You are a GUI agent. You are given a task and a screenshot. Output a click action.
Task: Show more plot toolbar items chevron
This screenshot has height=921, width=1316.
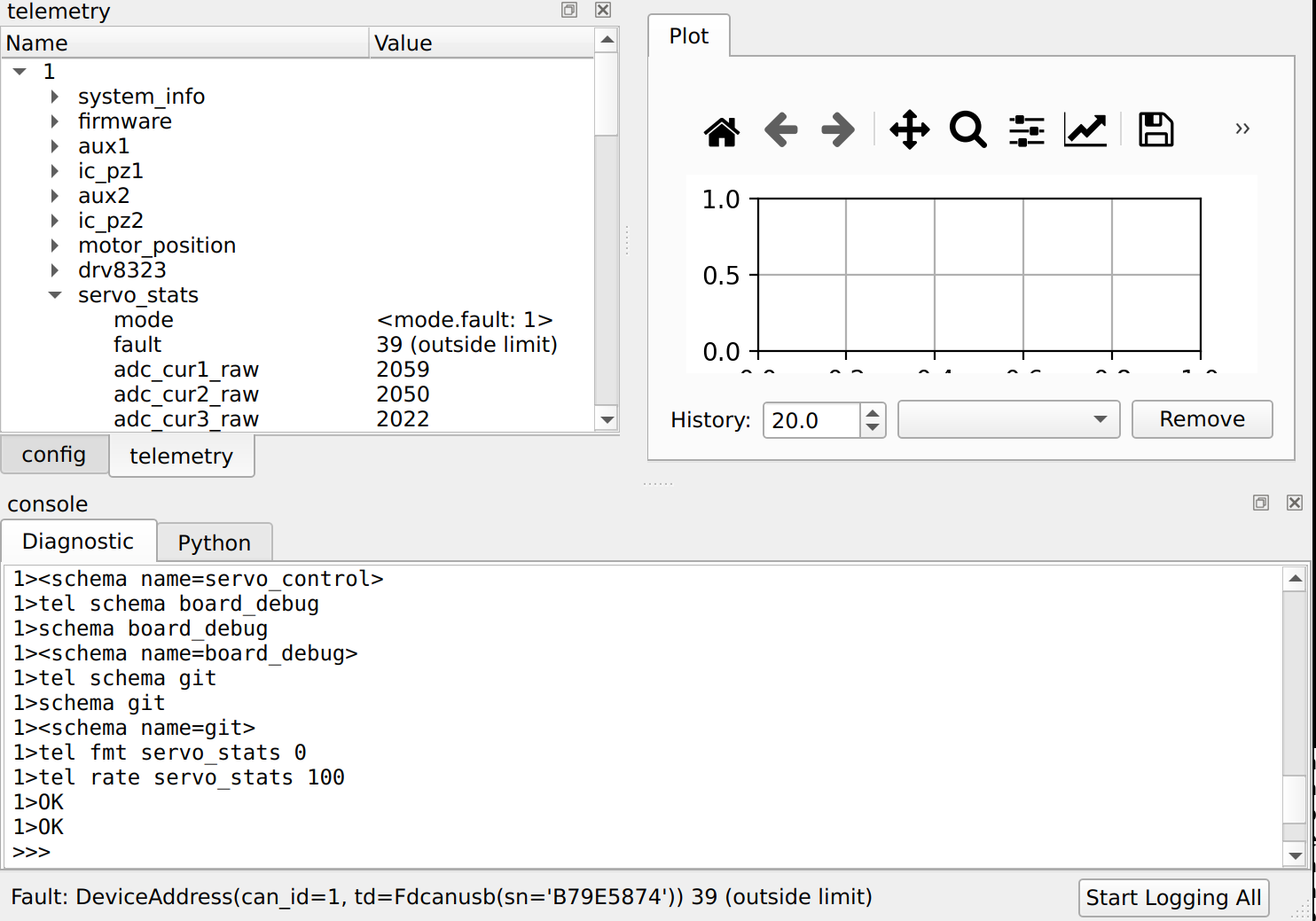pos(1242,129)
